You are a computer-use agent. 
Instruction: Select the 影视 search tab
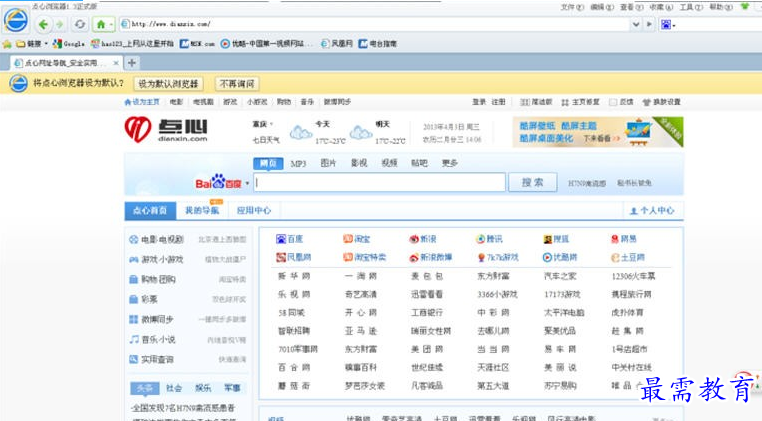pyautogui.click(x=359, y=163)
